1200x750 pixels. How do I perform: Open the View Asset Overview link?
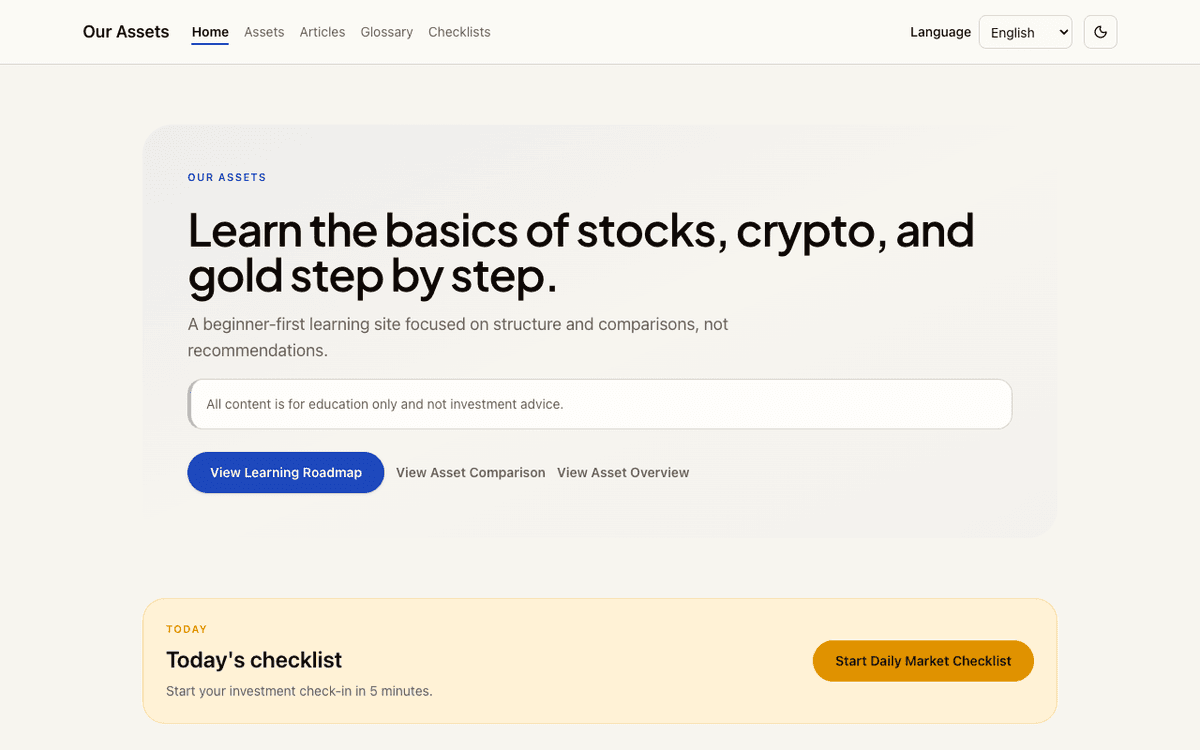tap(623, 473)
